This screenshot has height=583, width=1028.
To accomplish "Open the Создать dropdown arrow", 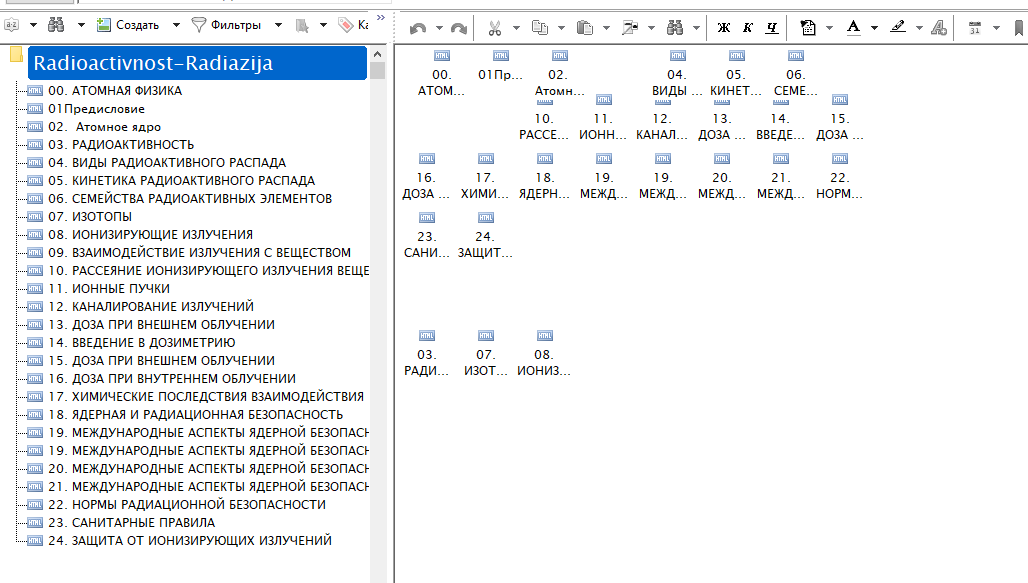I will [176, 25].
